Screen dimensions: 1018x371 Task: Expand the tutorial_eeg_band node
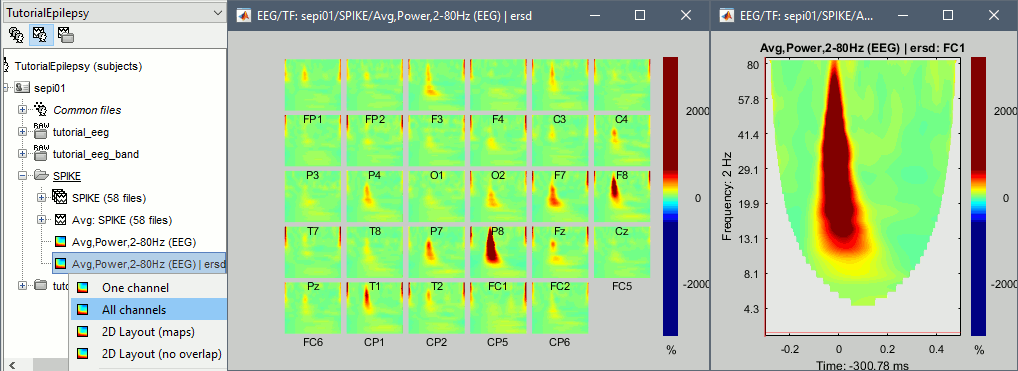click(x=23, y=154)
